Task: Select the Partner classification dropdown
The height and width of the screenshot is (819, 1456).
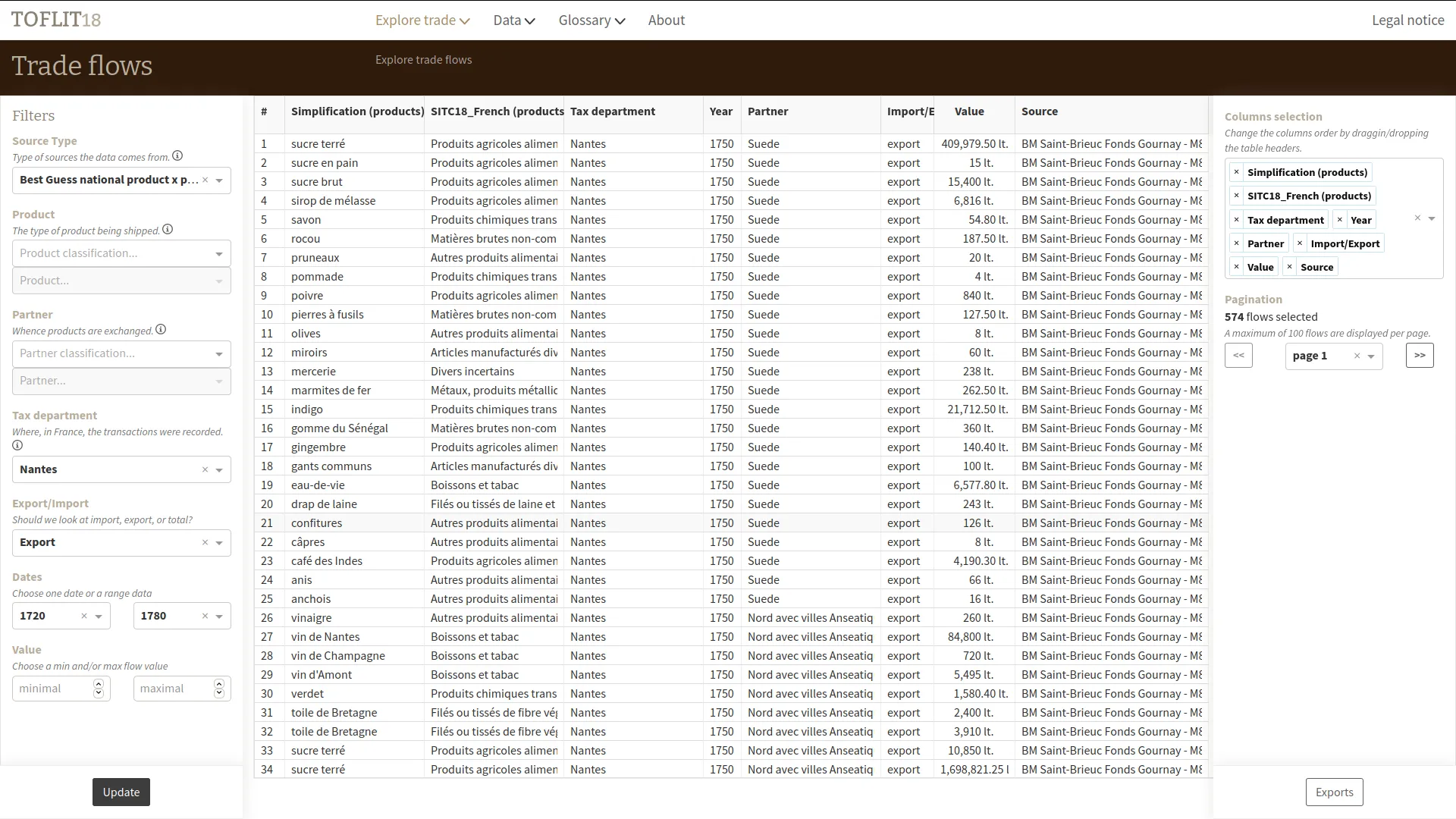Action: (x=120, y=352)
